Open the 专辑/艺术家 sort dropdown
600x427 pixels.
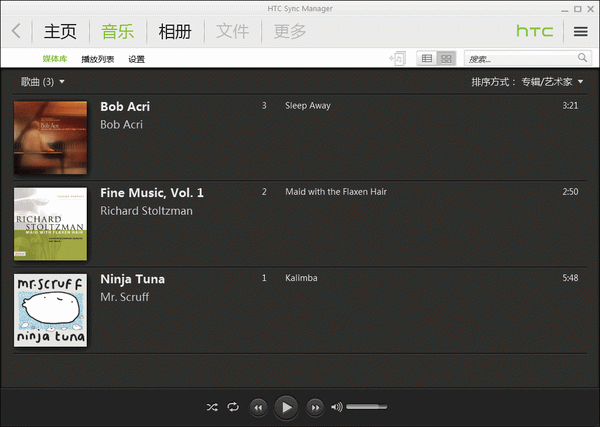[552, 81]
